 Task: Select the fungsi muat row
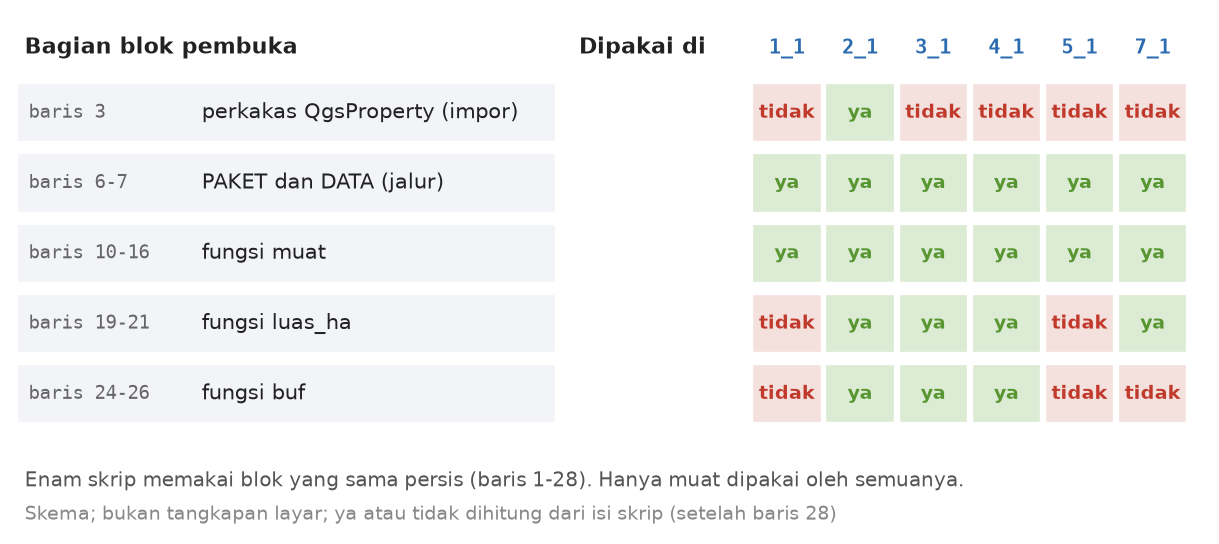pyautogui.click(x=286, y=253)
